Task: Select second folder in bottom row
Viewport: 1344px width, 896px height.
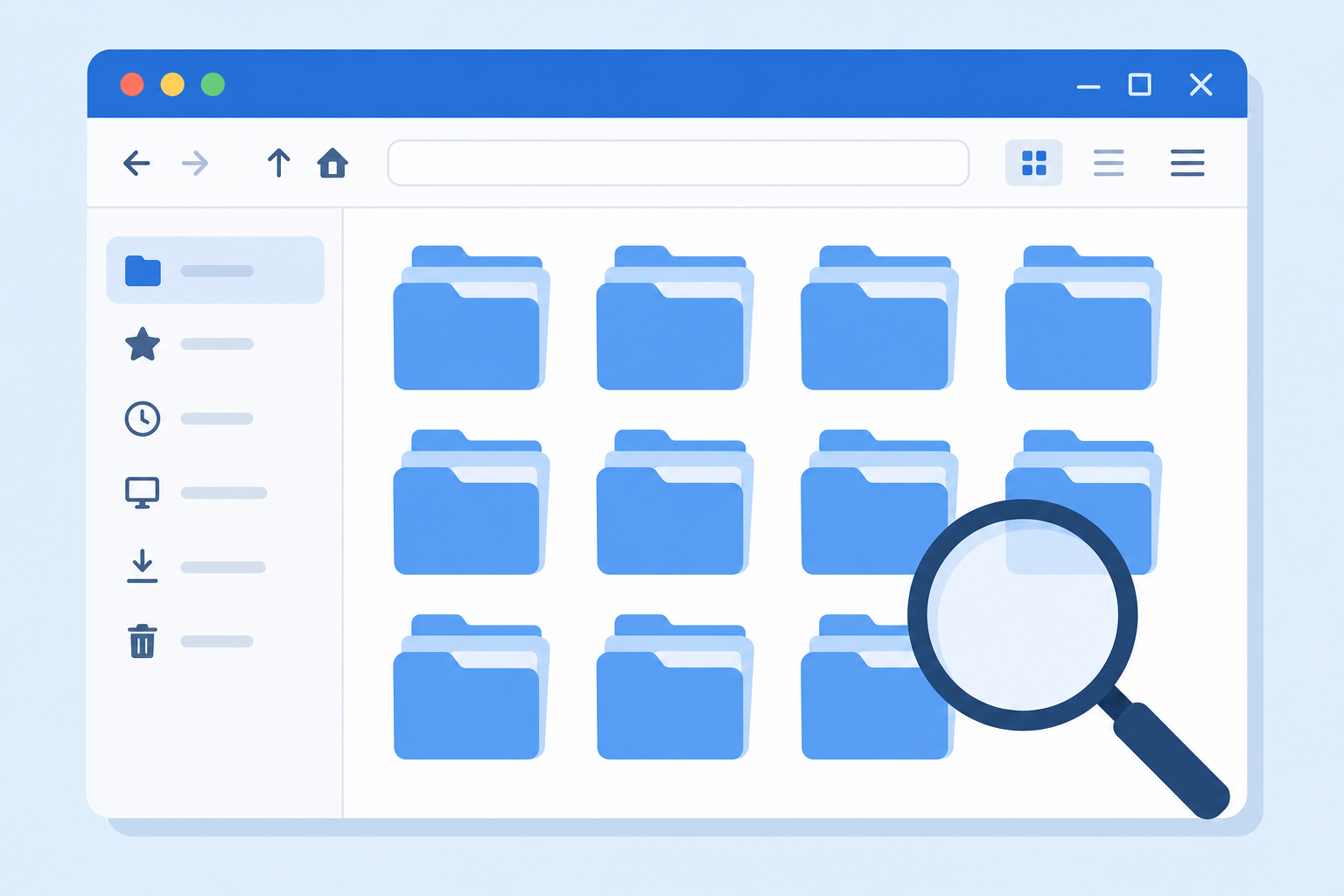Action: click(x=675, y=687)
